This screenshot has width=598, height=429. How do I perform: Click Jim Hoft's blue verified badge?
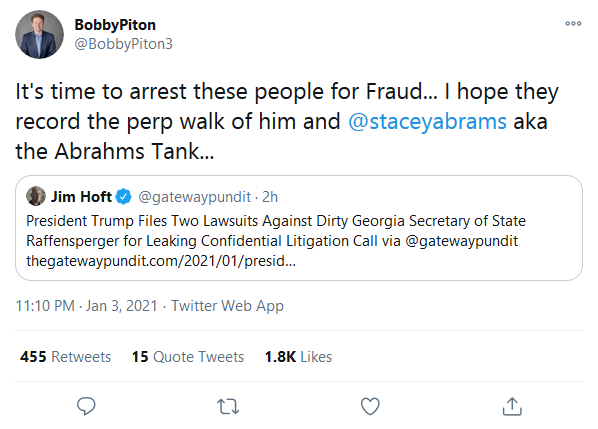click(x=123, y=197)
